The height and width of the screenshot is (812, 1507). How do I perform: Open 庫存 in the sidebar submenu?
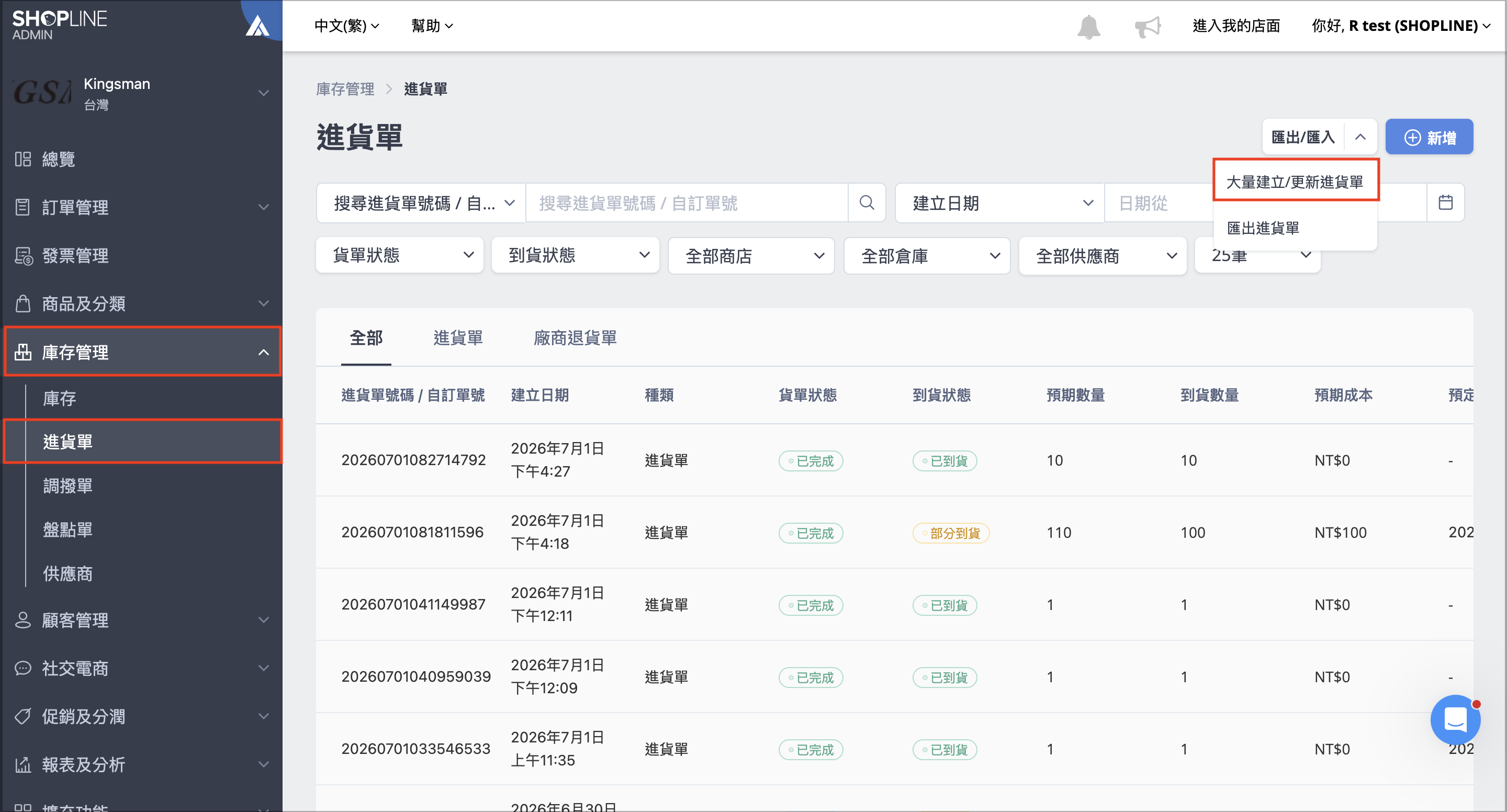[x=59, y=398]
